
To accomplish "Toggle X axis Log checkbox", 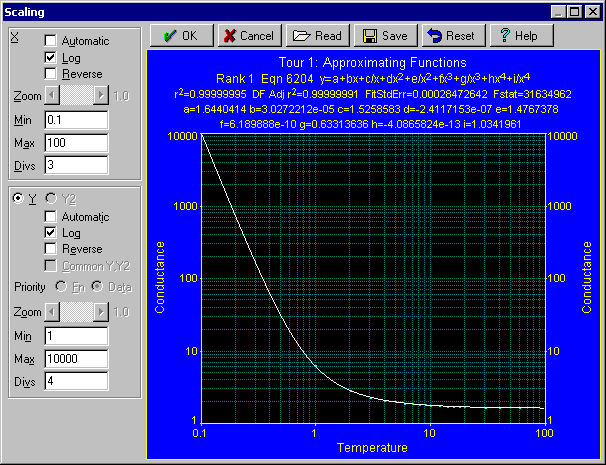I will pos(51,58).
